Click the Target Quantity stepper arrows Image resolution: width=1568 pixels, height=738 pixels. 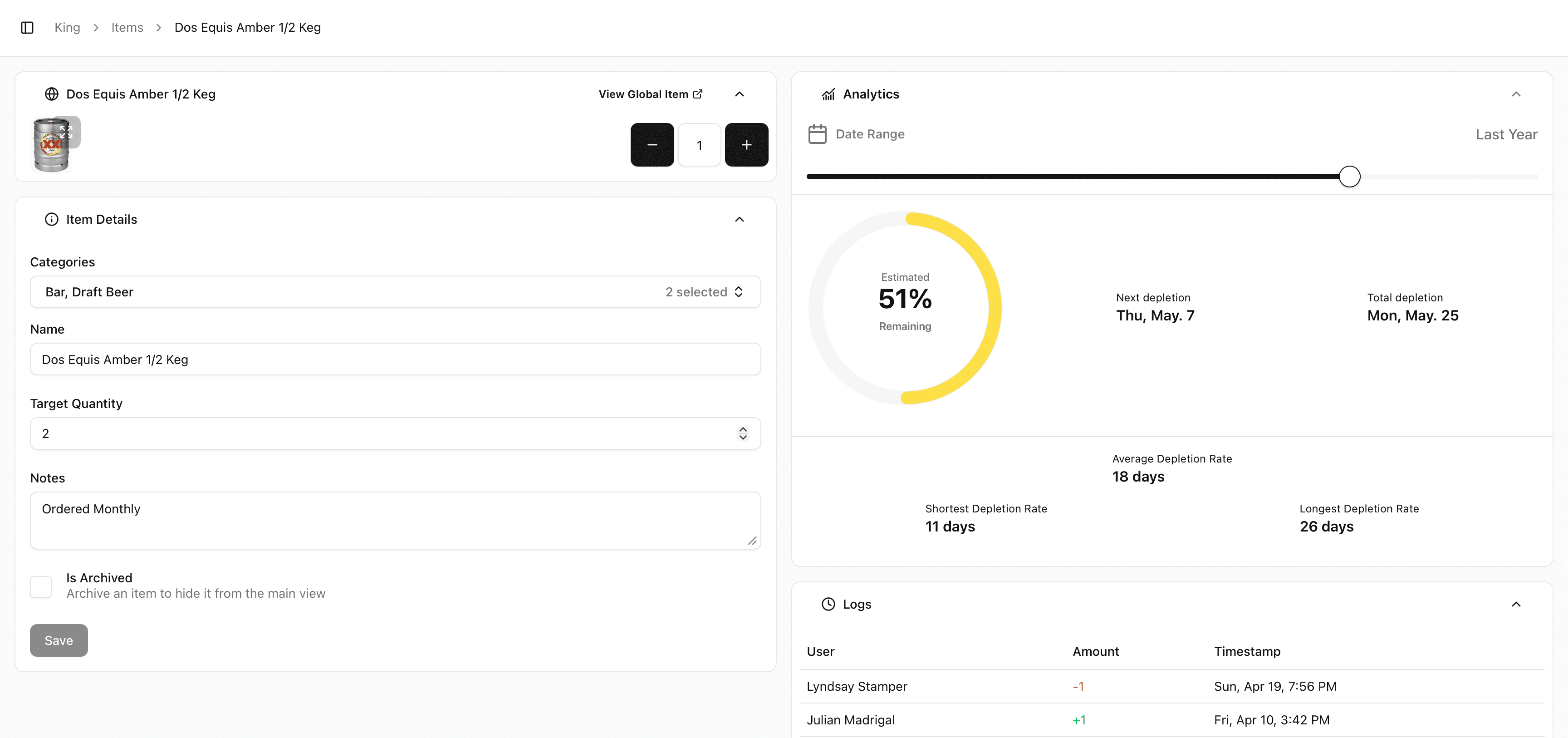click(743, 433)
